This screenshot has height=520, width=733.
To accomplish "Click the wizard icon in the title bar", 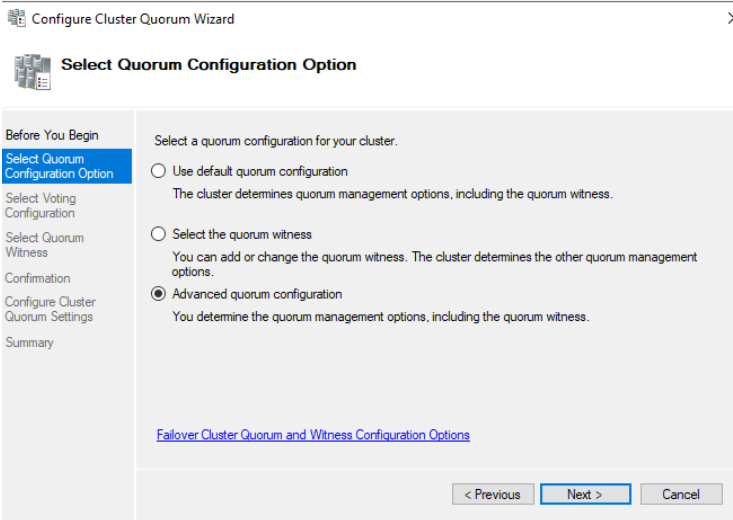I will click(16, 18).
